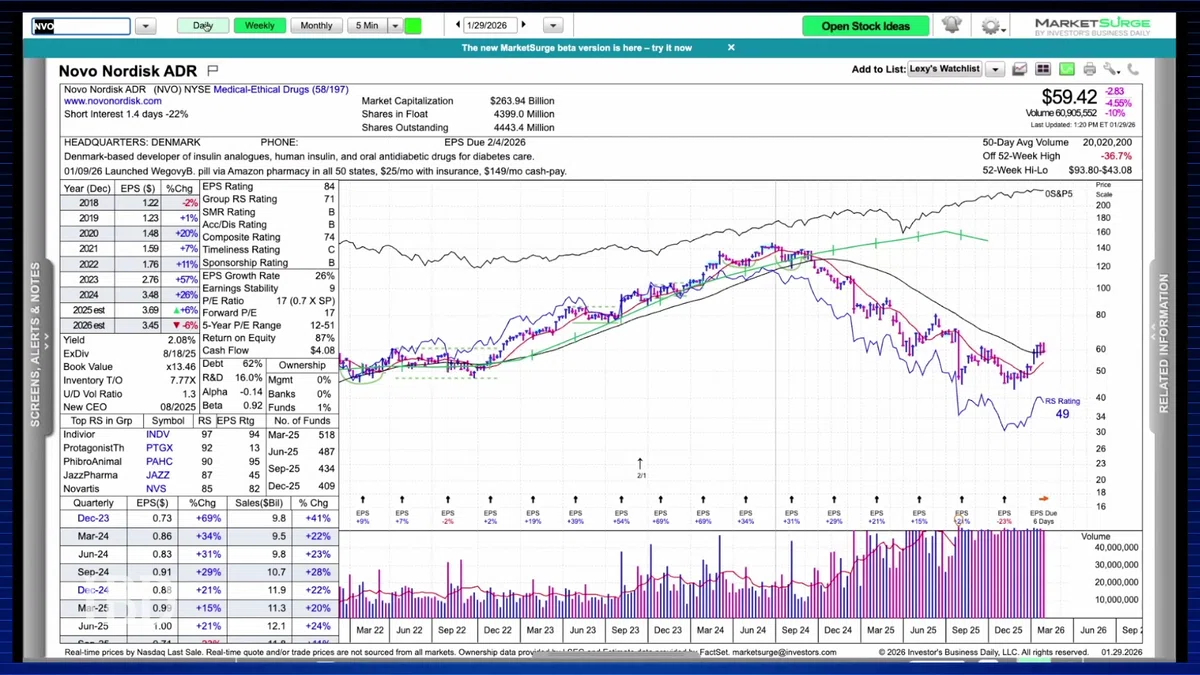This screenshot has width=1200, height=675.
Task: Click the Dec-23 quarterly row label
Action: click(94, 518)
